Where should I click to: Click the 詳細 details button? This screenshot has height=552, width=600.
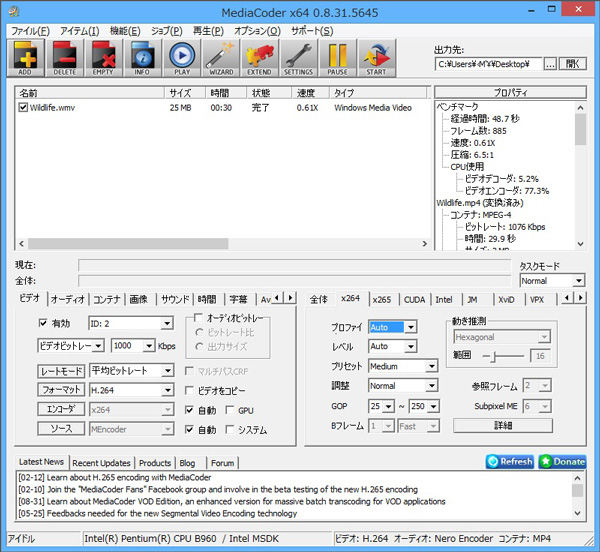[503, 425]
